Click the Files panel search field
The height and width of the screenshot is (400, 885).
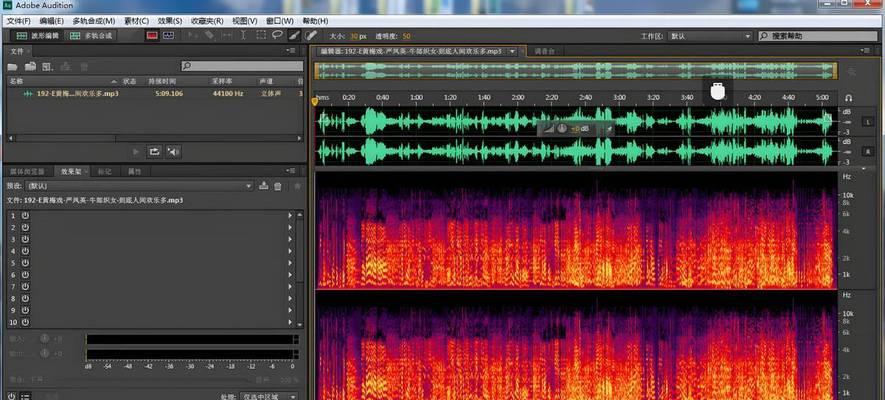242,67
